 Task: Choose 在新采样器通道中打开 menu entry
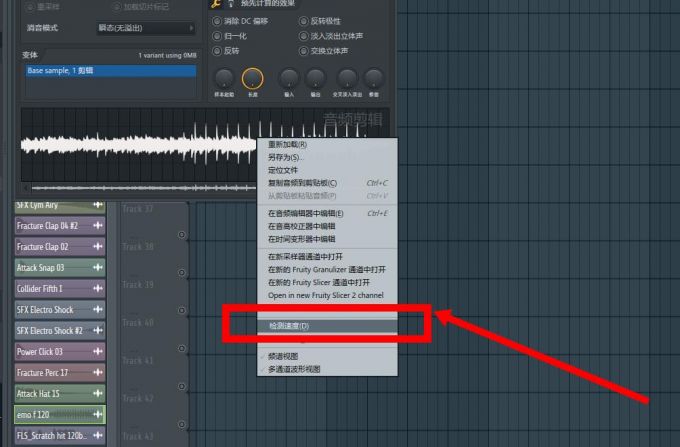[x=327, y=257]
